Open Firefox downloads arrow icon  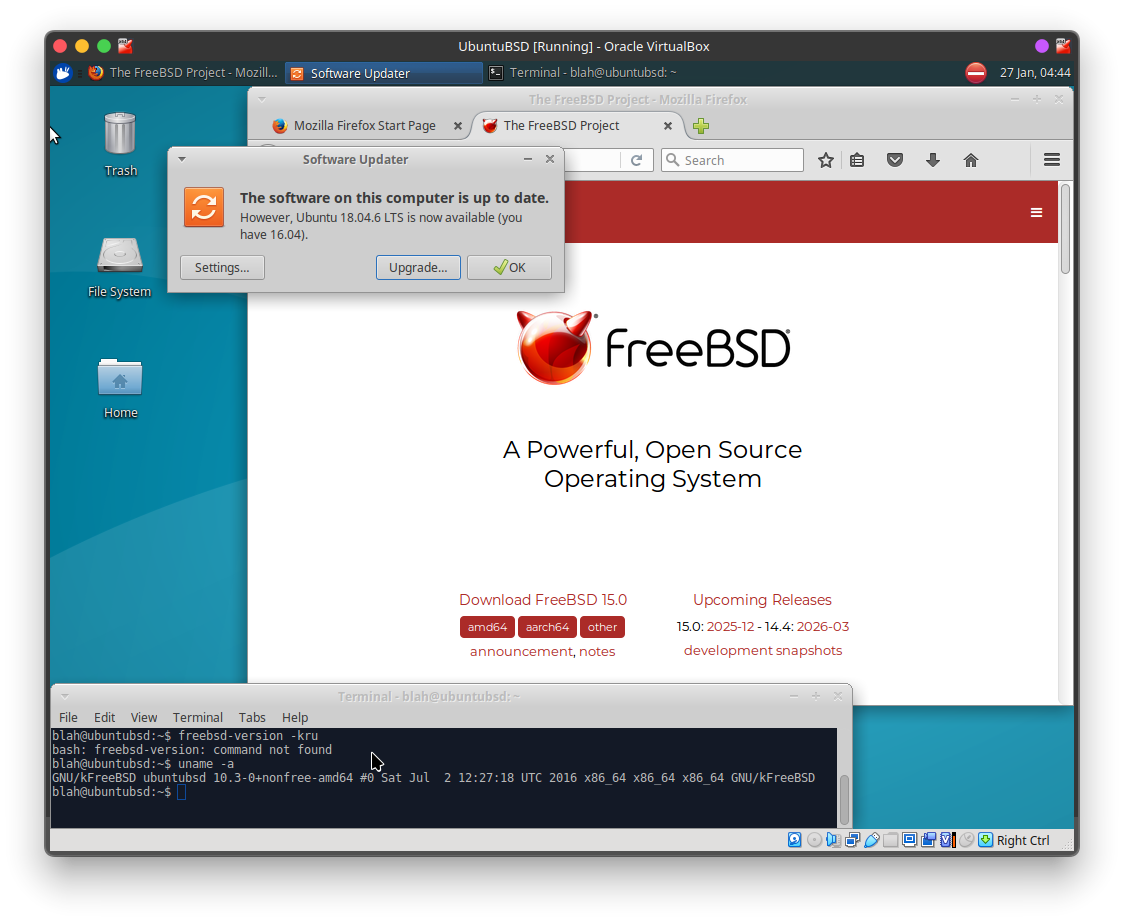(933, 160)
